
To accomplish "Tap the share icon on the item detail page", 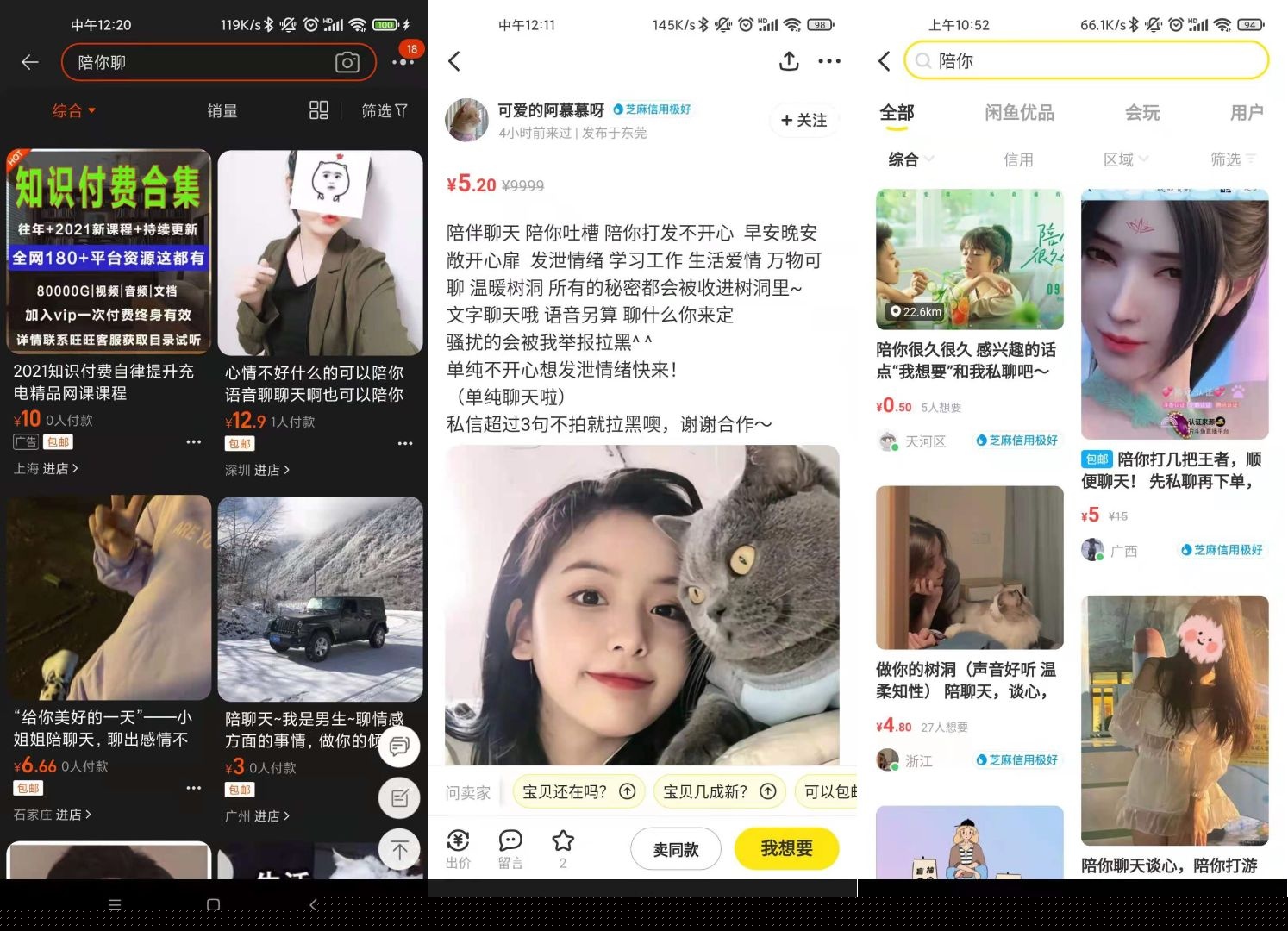I will (x=789, y=61).
